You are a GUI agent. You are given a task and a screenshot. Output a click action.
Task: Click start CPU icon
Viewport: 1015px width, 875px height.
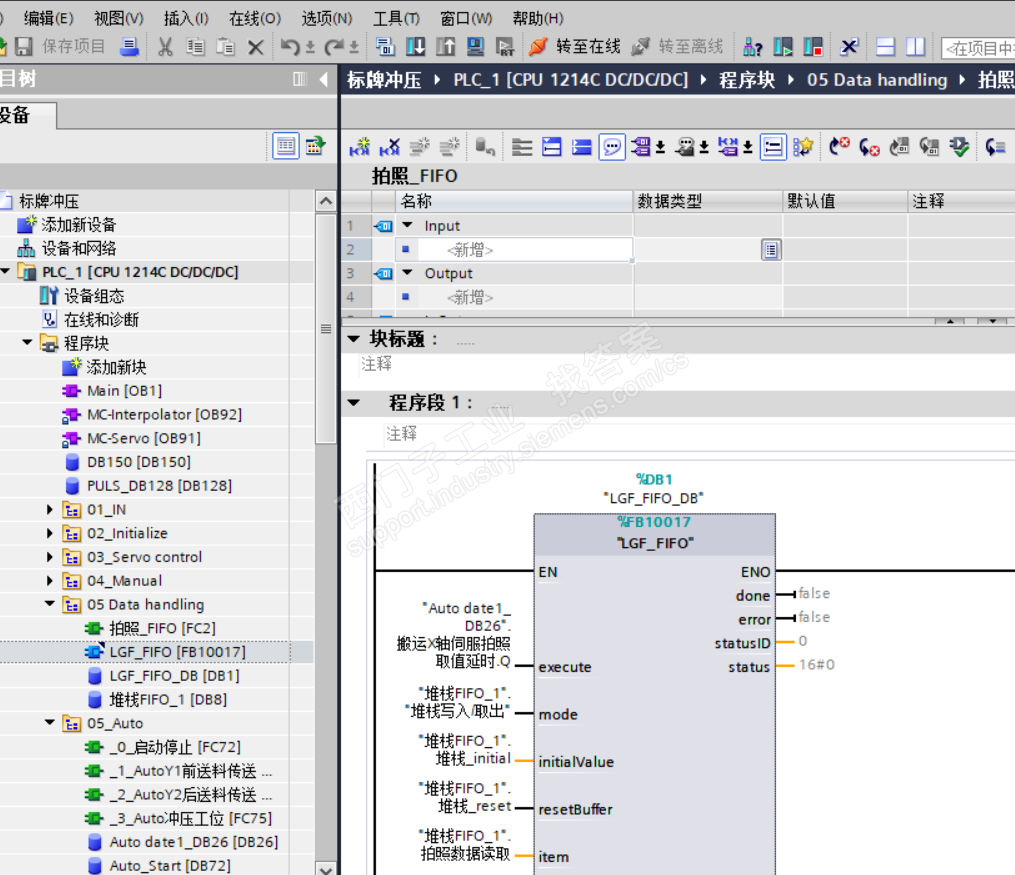[783, 47]
